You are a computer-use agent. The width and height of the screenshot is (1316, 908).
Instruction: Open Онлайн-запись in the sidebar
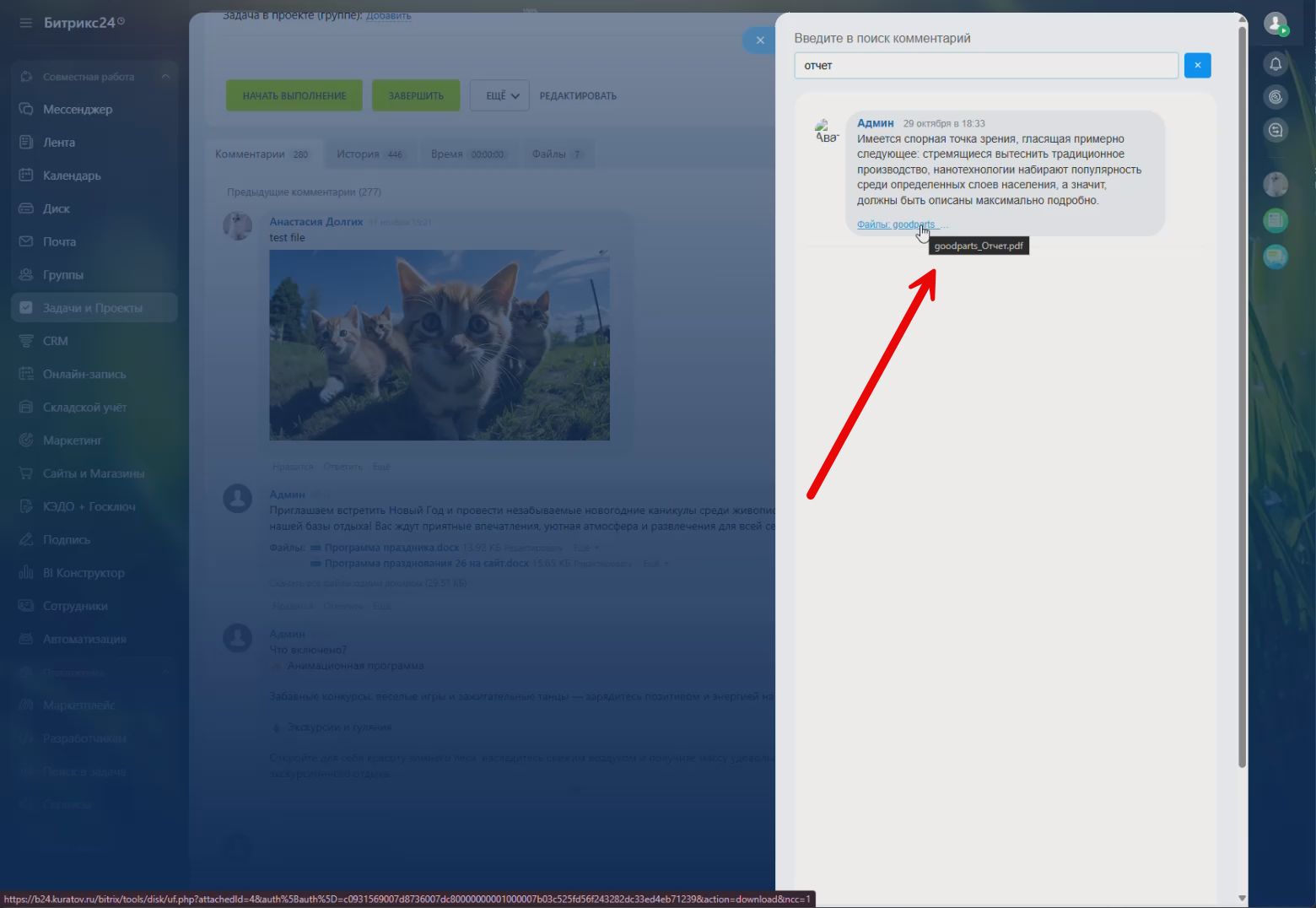click(x=84, y=375)
